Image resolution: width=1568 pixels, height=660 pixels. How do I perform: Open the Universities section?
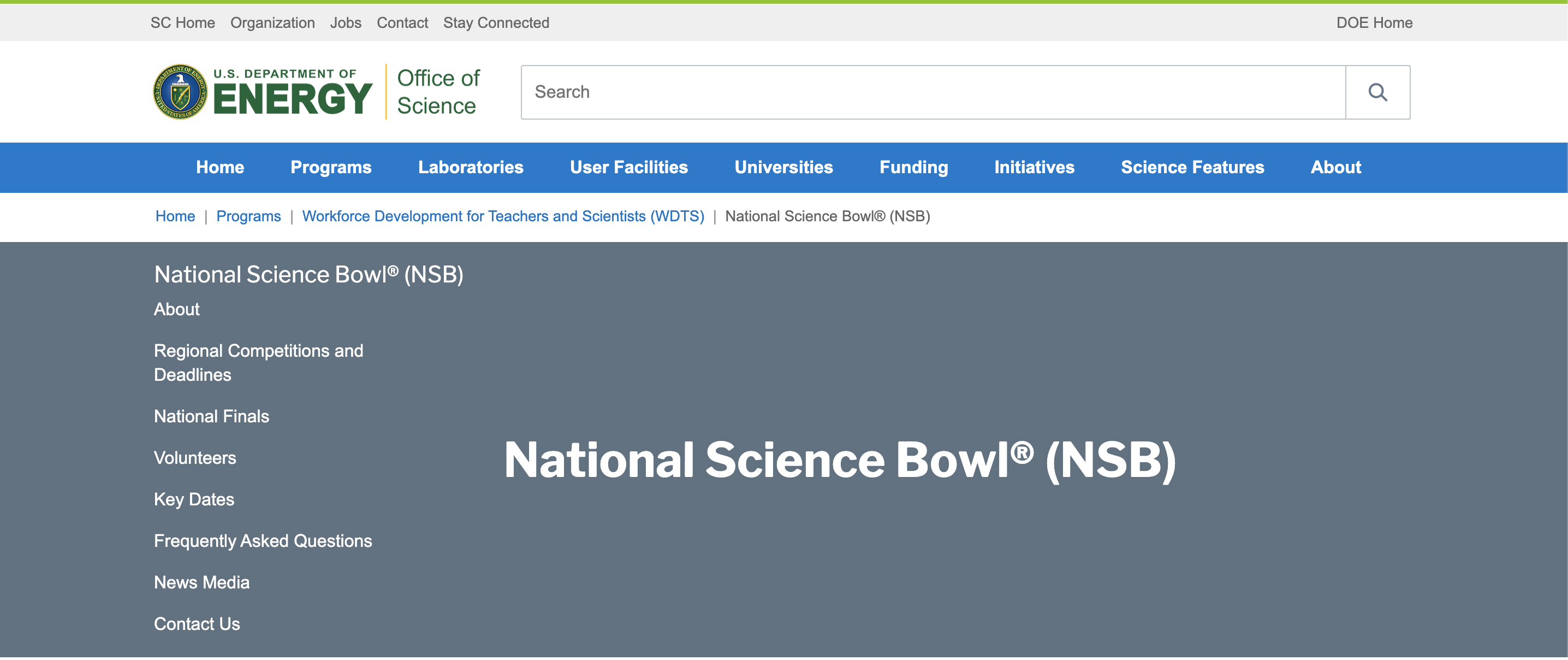[x=783, y=167]
